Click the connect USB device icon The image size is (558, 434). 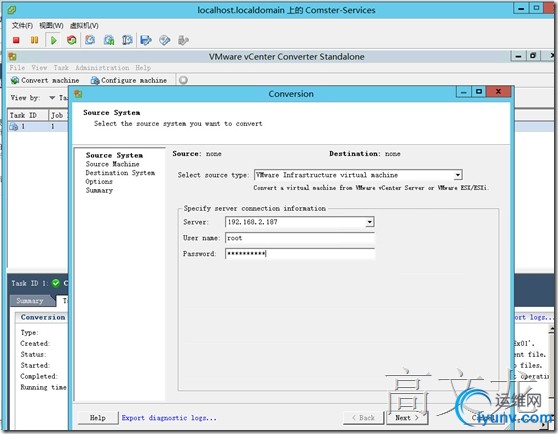click(x=183, y=40)
